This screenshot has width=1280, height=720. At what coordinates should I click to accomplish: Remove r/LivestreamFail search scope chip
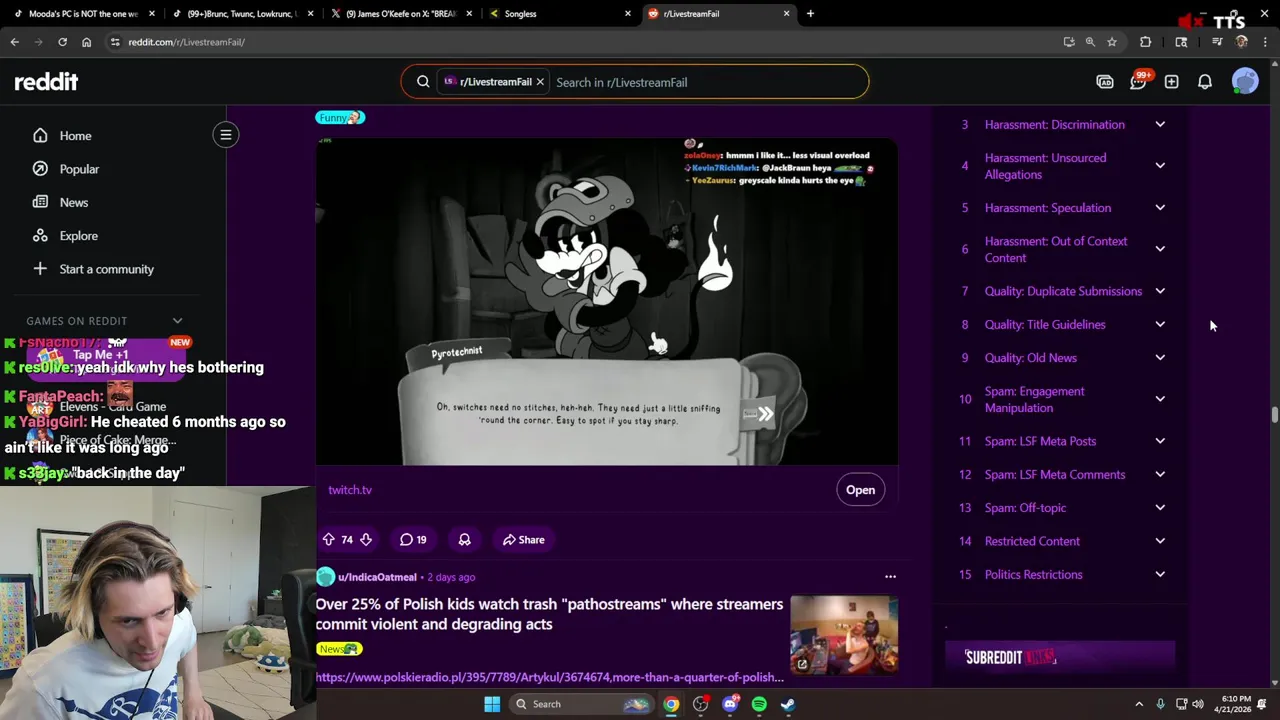[540, 82]
